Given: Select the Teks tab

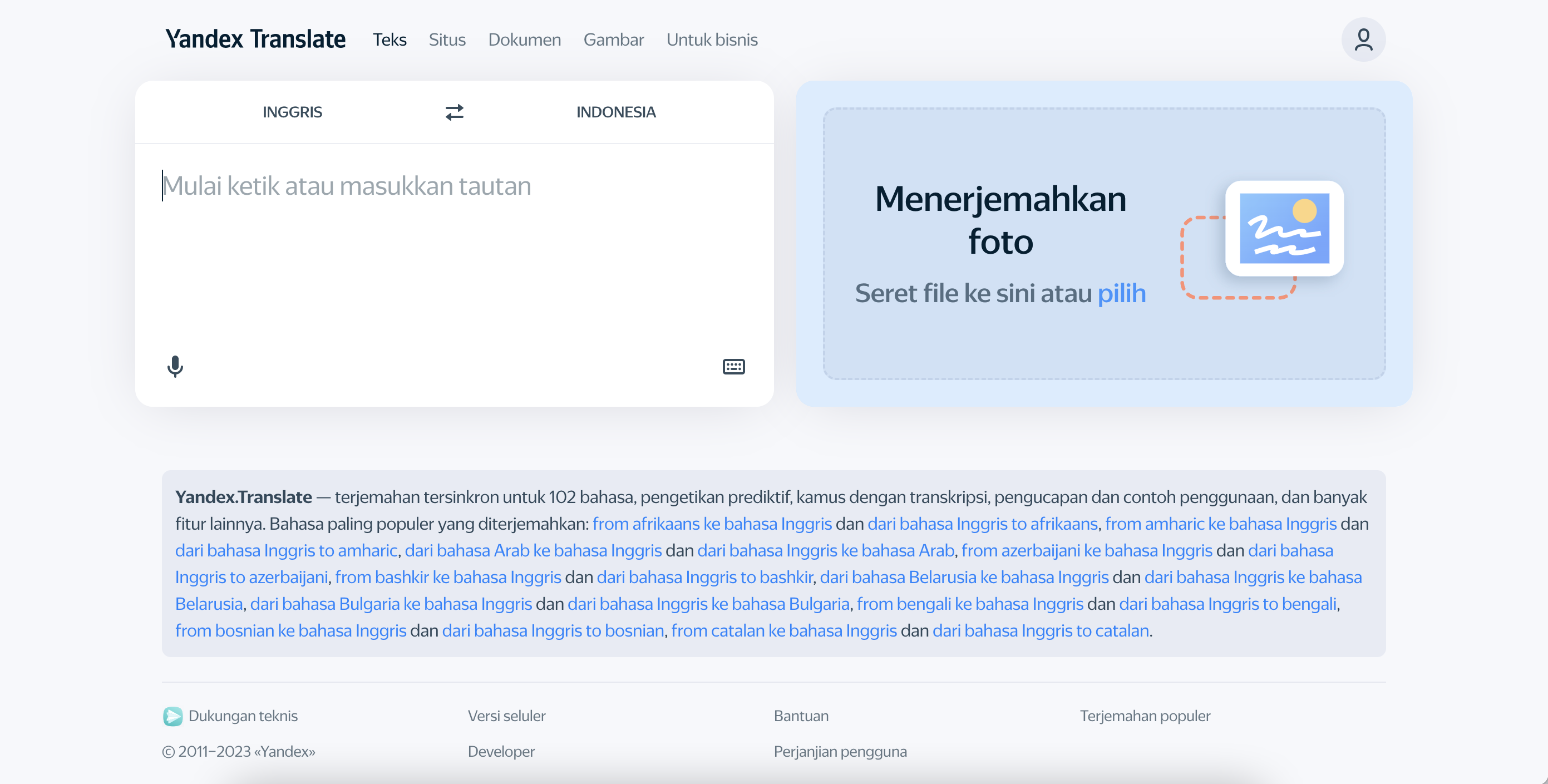Looking at the screenshot, I should click(390, 40).
